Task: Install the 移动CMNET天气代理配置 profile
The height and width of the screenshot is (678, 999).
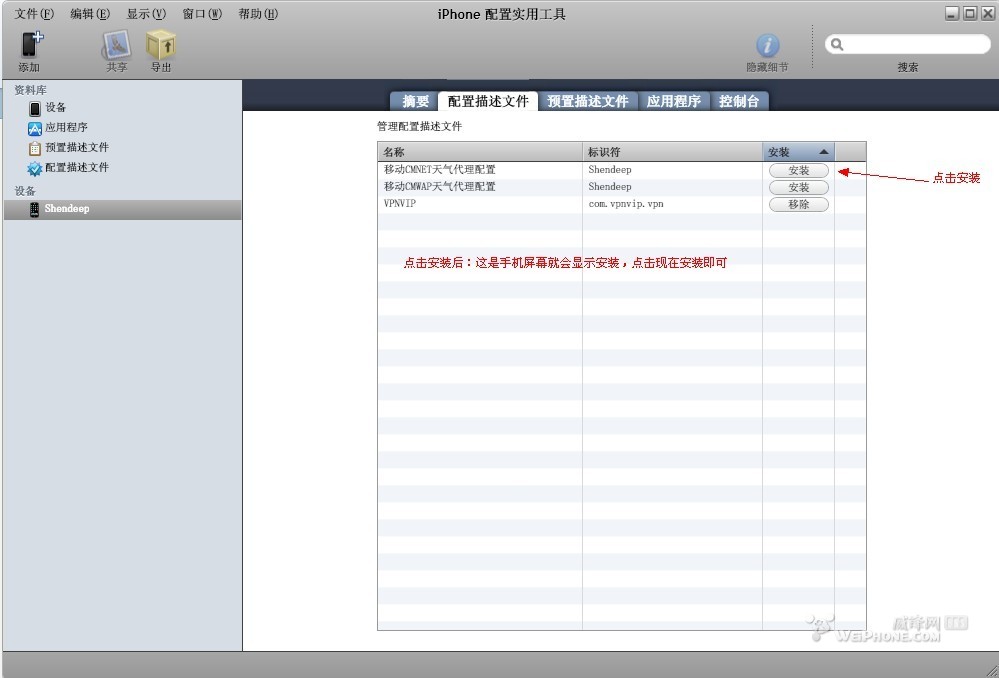Action: pos(799,171)
